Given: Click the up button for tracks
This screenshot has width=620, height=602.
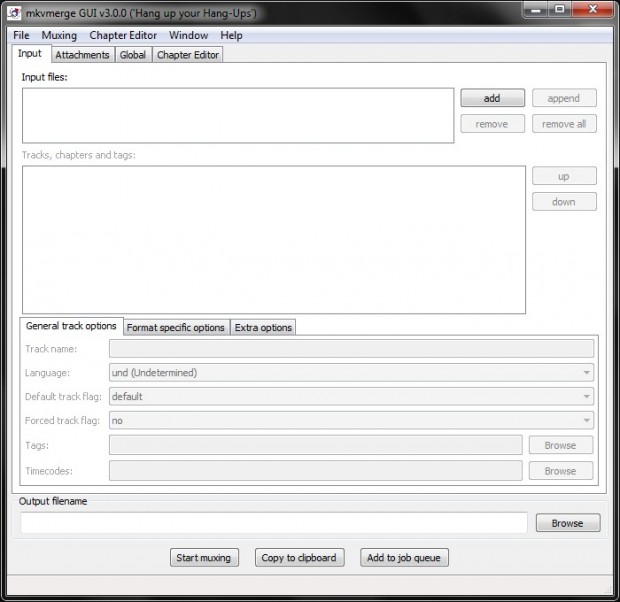Looking at the screenshot, I should coord(564,176).
